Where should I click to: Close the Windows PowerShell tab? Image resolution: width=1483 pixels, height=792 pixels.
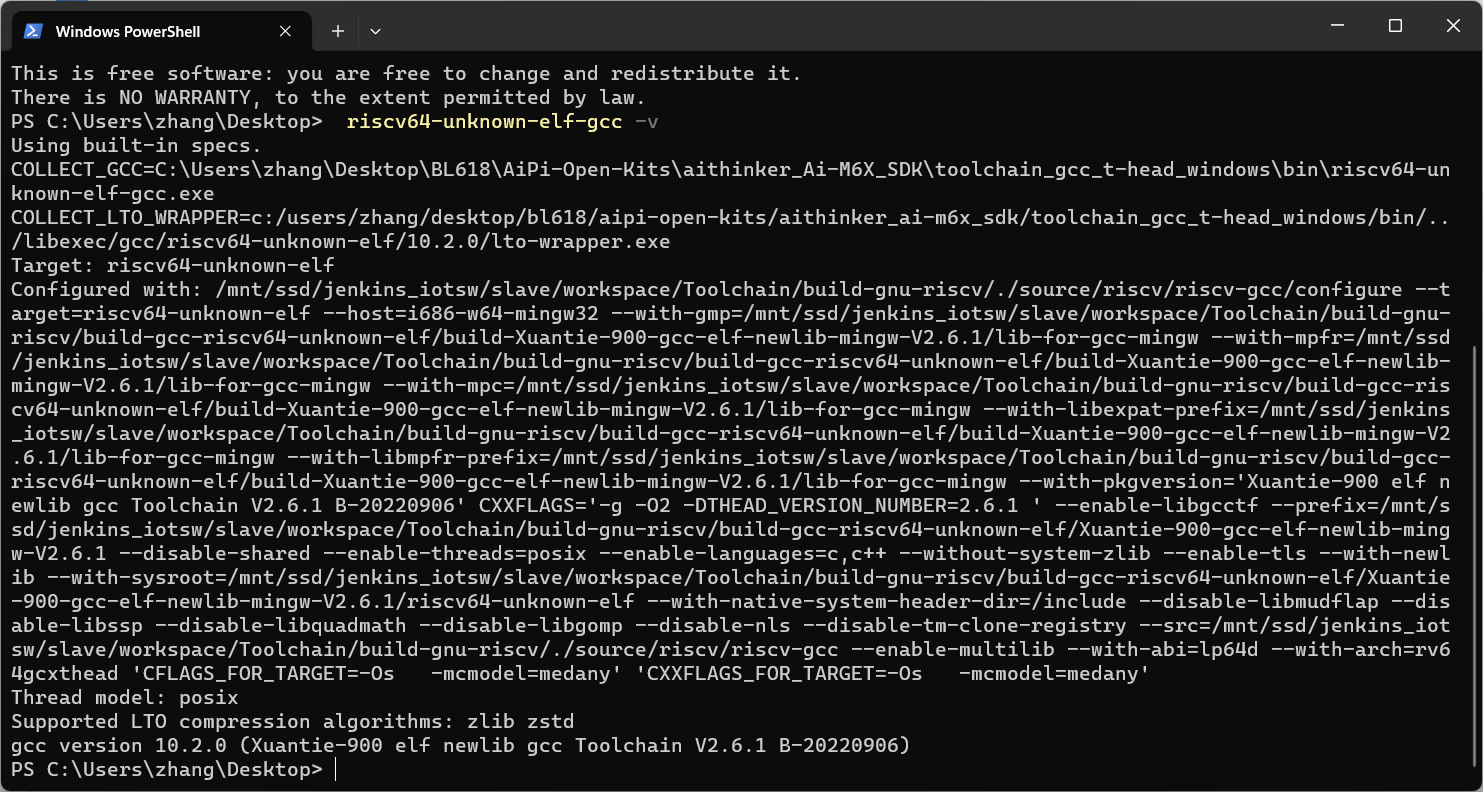286,31
